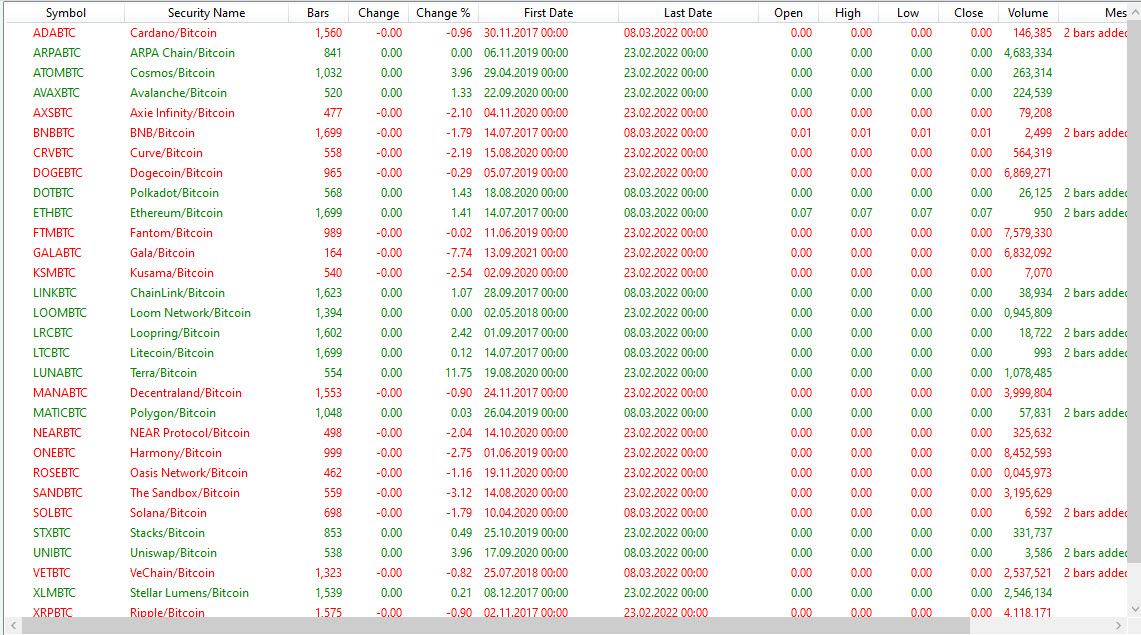Click security name The Sandbox/Bitcoin
This screenshot has width=1141, height=635.
[185, 493]
